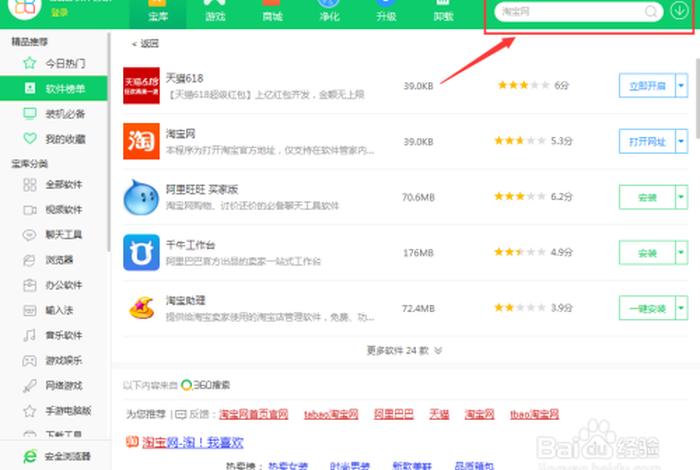This screenshot has width=700, height=470.
Task: Switch to the 净化 top tab
Action: point(329,12)
